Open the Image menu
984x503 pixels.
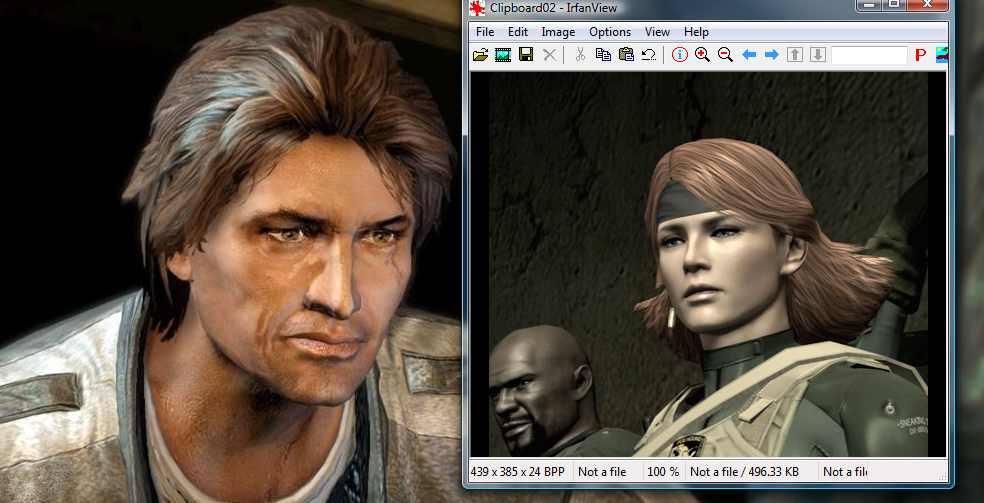point(558,32)
